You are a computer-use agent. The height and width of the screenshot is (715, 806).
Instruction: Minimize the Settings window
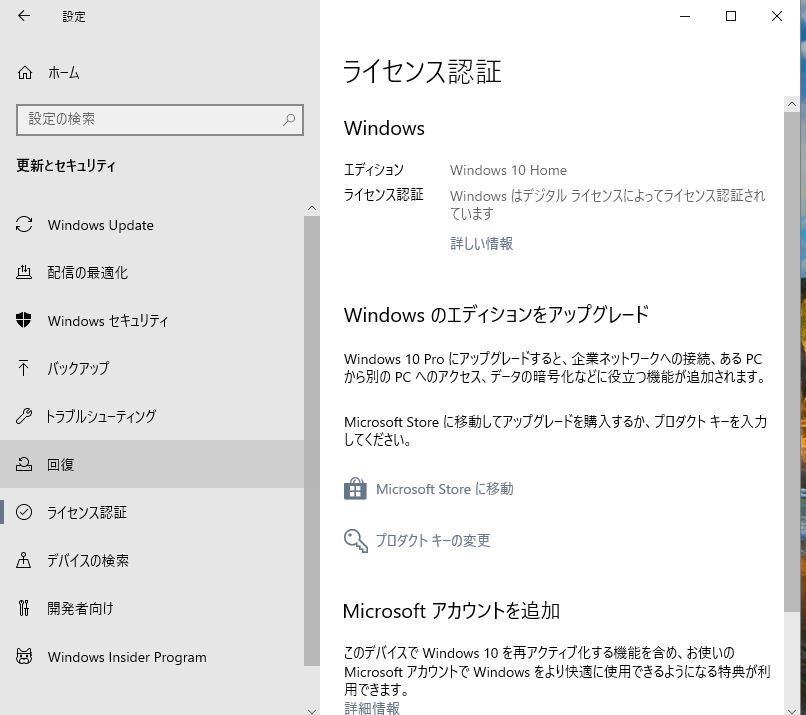[685, 16]
